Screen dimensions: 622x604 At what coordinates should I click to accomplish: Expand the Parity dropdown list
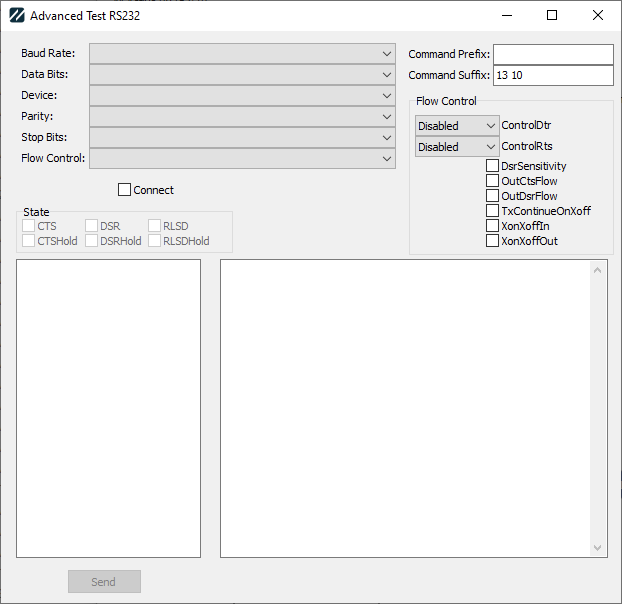(x=242, y=116)
